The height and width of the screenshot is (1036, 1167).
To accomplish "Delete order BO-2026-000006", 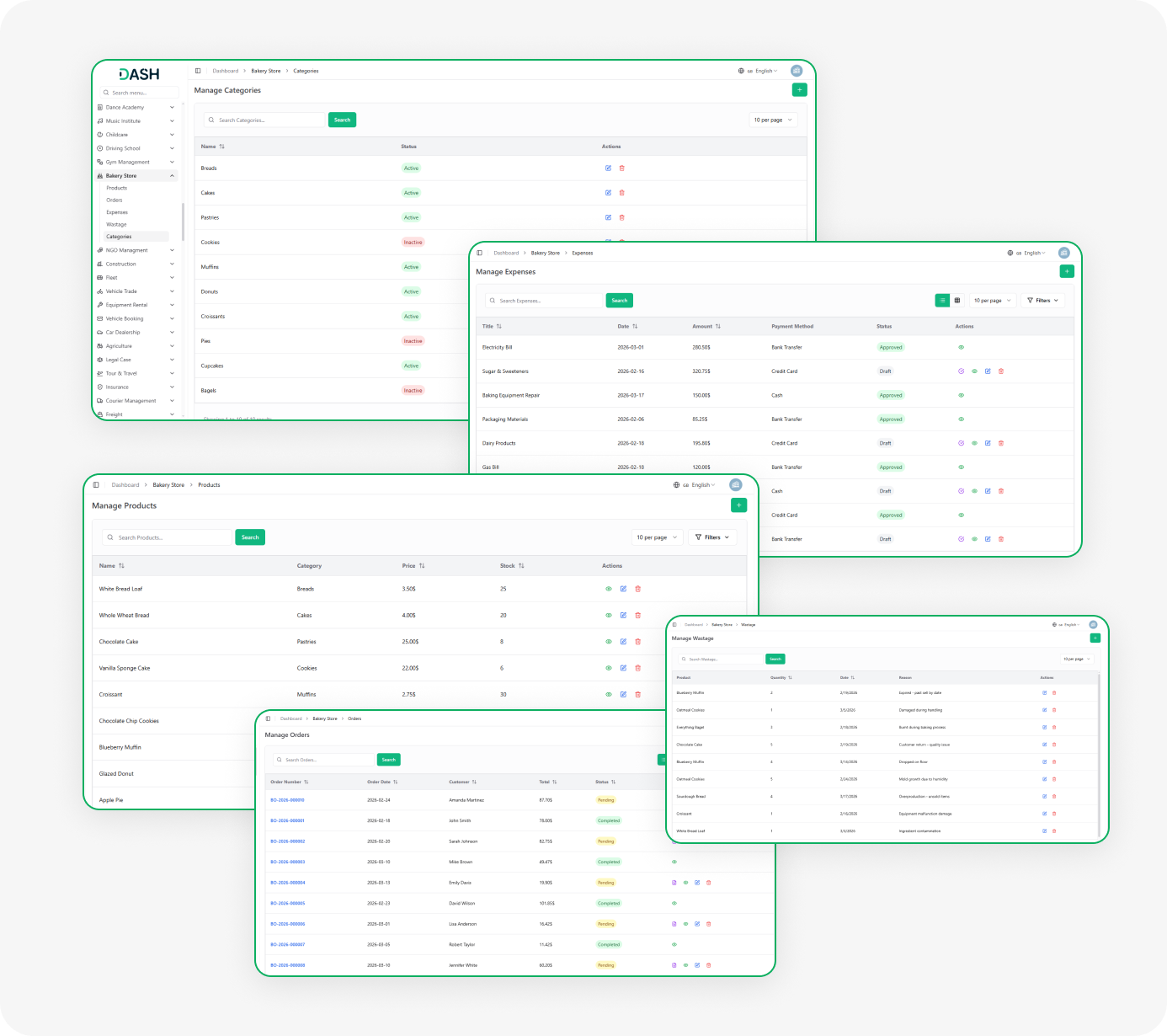I will coord(708,924).
